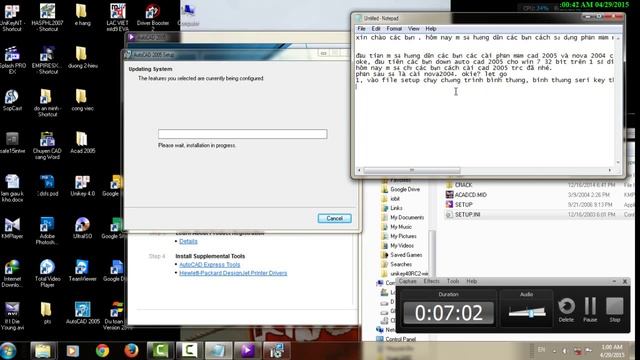The height and width of the screenshot is (360, 640).
Task: Open Notepad Help menu
Action: tap(431, 29)
